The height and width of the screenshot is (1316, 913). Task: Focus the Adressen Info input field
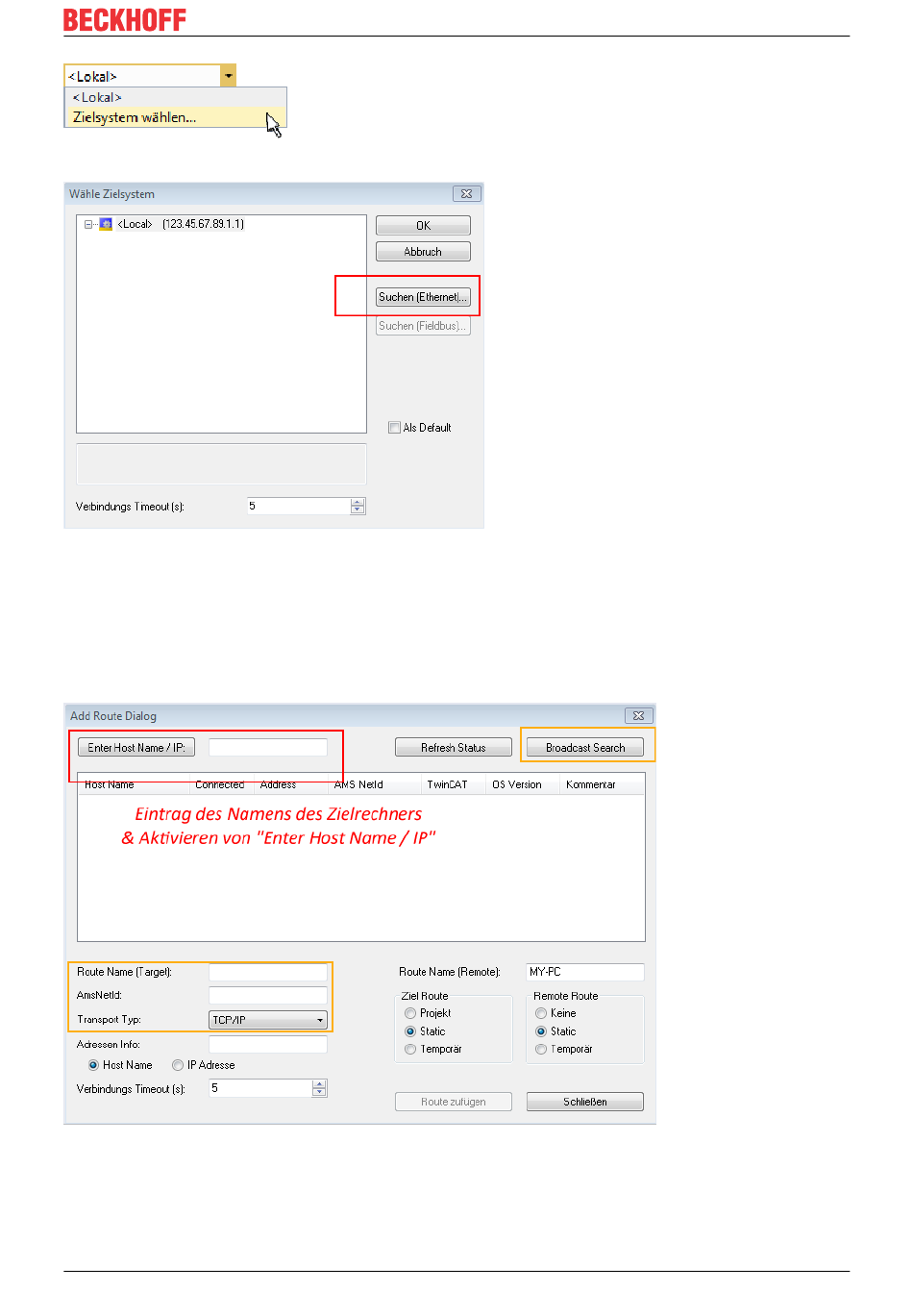pos(268,1044)
